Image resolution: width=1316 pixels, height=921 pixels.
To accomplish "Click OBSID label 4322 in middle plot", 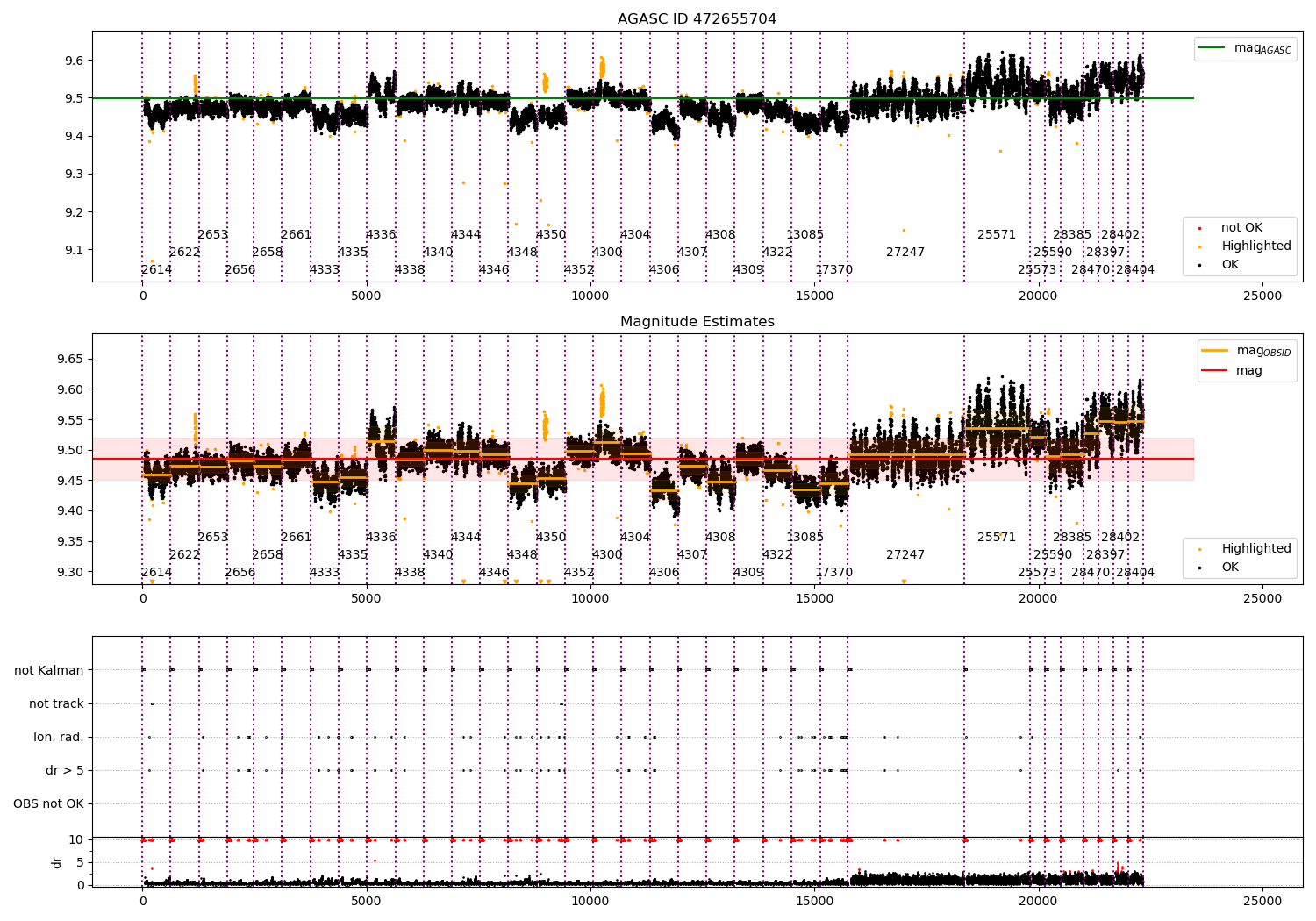I will coord(777,555).
